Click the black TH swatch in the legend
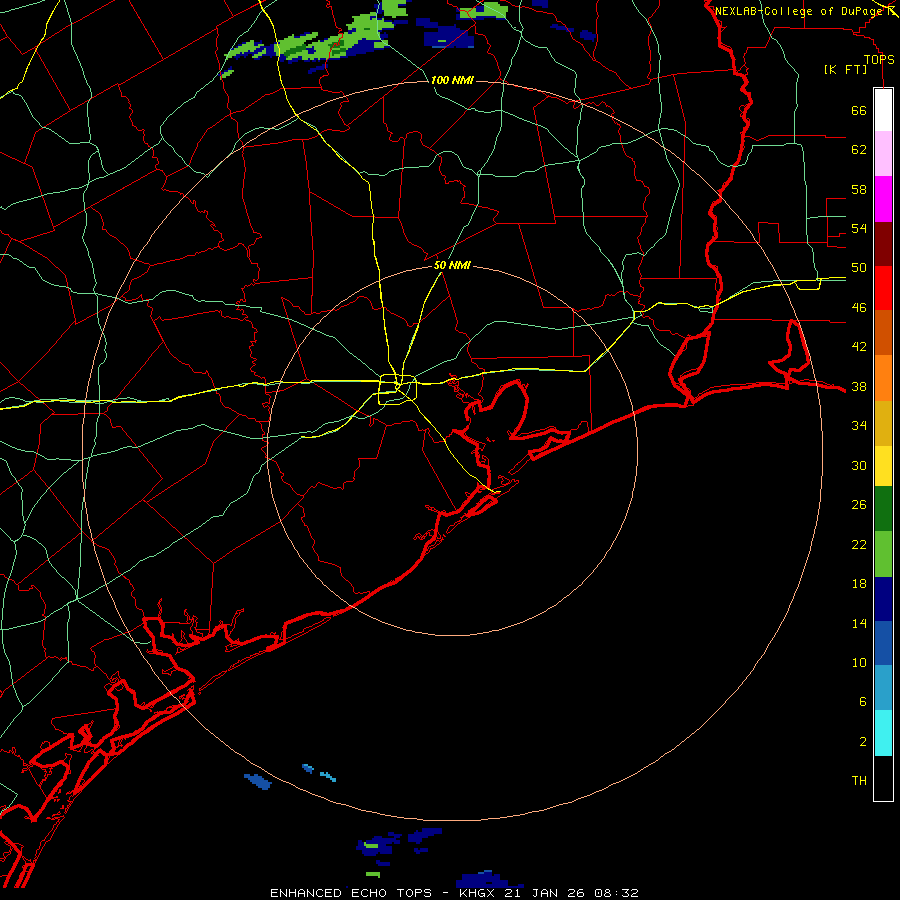 coord(883,778)
